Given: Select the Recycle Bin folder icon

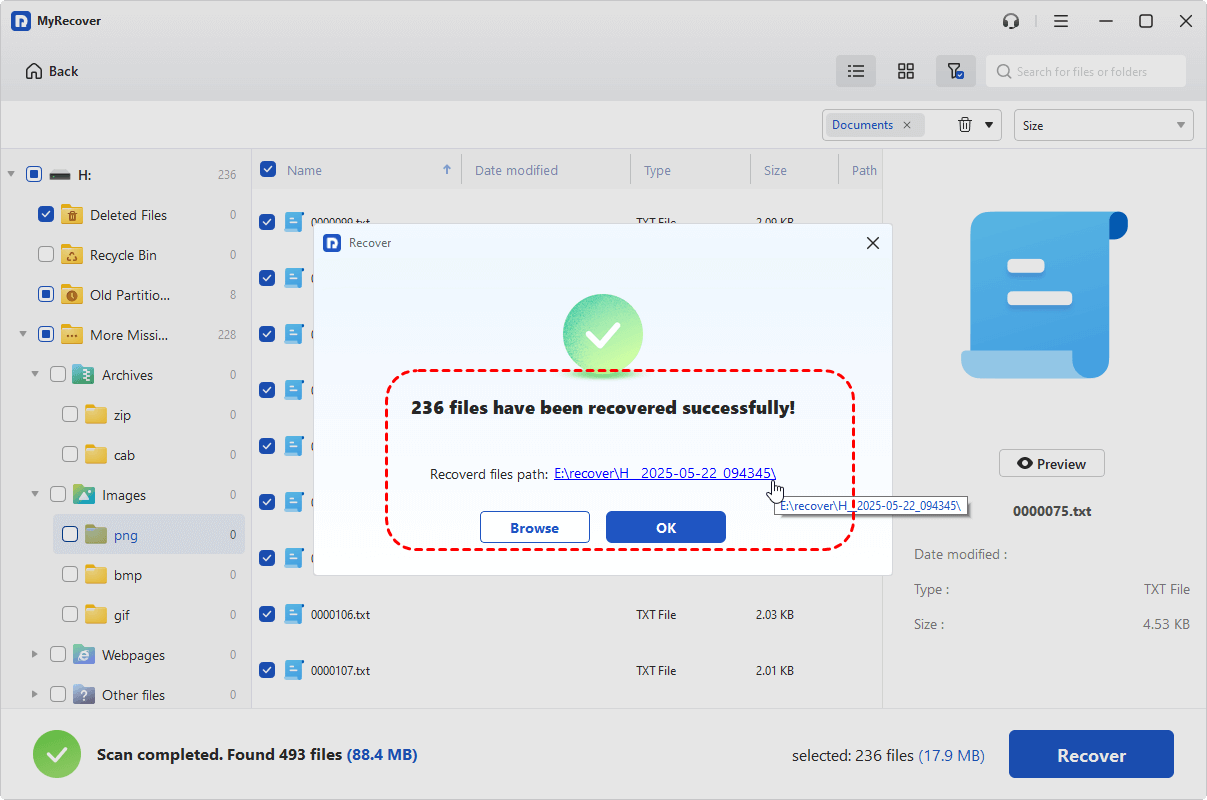Looking at the screenshot, I should (72, 254).
